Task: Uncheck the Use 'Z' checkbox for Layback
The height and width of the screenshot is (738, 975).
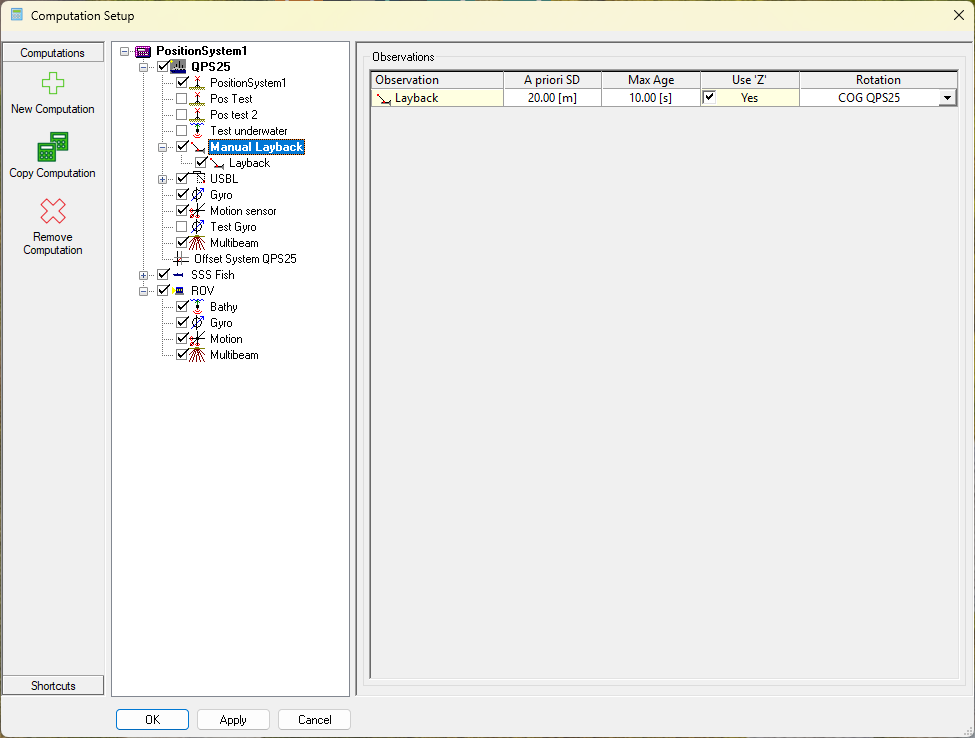Action: [710, 98]
